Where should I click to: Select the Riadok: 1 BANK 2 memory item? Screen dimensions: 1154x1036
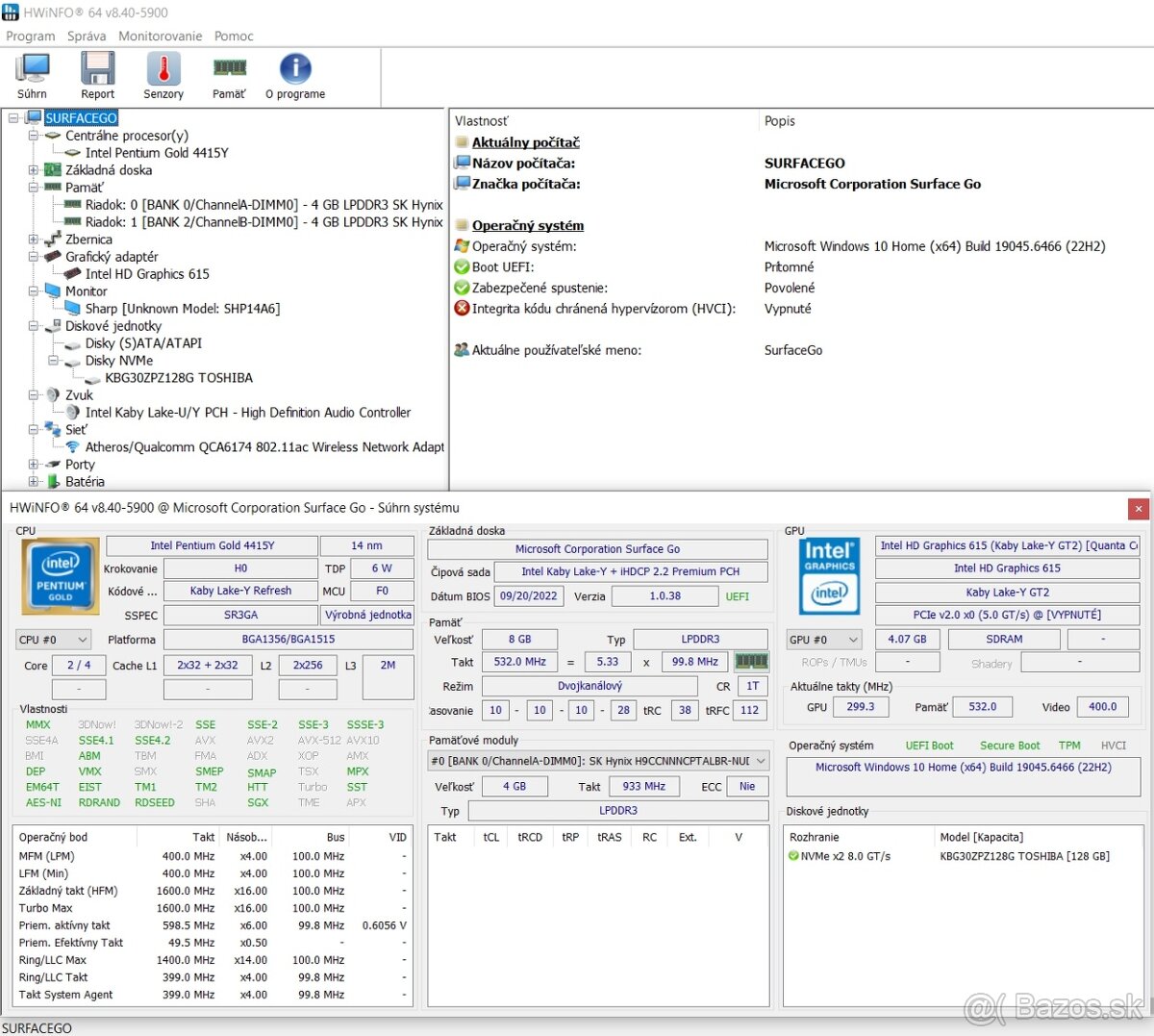pyautogui.click(x=264, y=222)
